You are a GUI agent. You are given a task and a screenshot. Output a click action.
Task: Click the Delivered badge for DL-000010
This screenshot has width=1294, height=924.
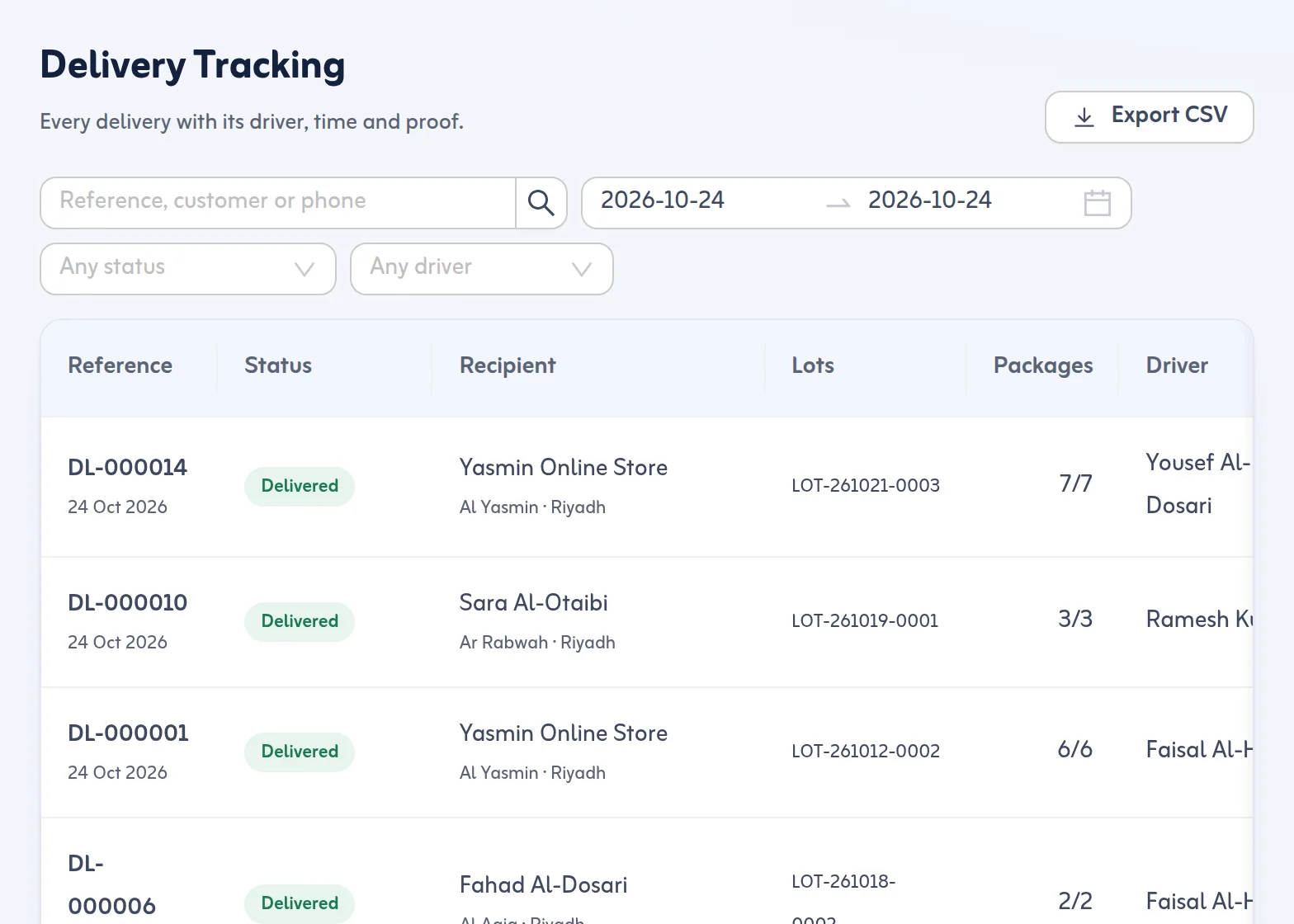pos(300,622)
